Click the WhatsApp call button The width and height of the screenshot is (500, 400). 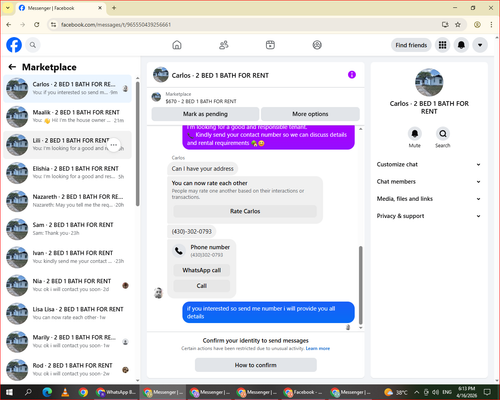click(x=202, y=270)
